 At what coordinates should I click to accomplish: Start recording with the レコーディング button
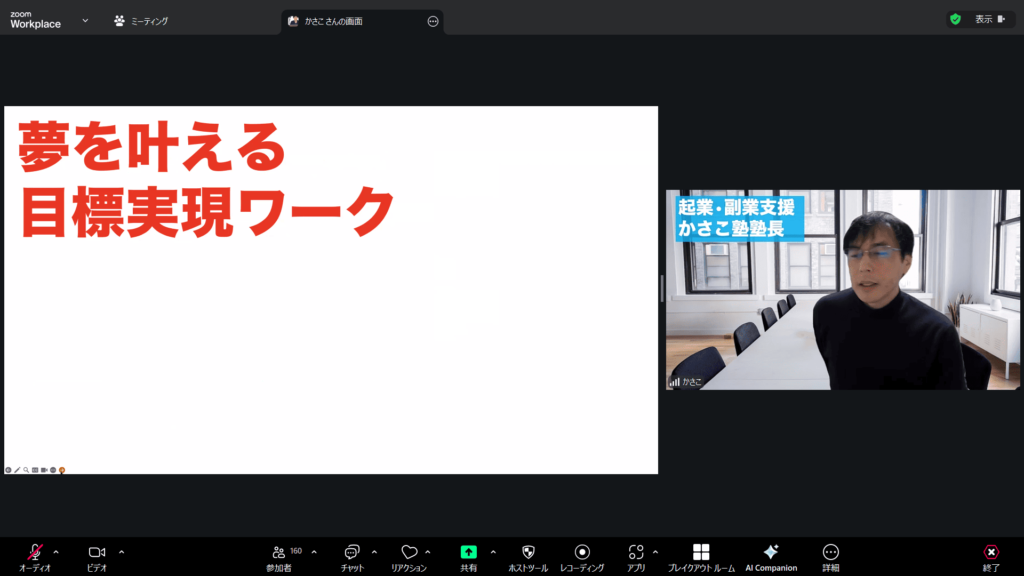pos(582,553)
